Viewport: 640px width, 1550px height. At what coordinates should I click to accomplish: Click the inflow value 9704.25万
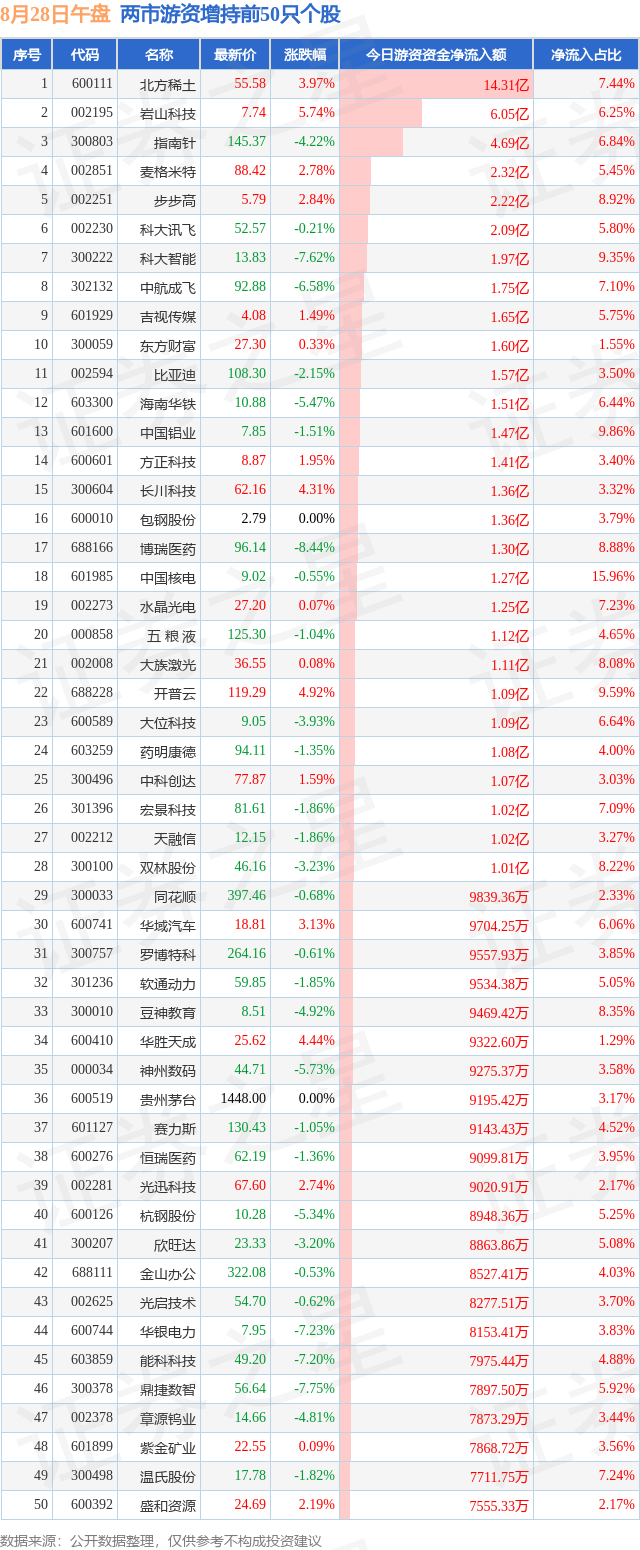[x=498, y=926]
